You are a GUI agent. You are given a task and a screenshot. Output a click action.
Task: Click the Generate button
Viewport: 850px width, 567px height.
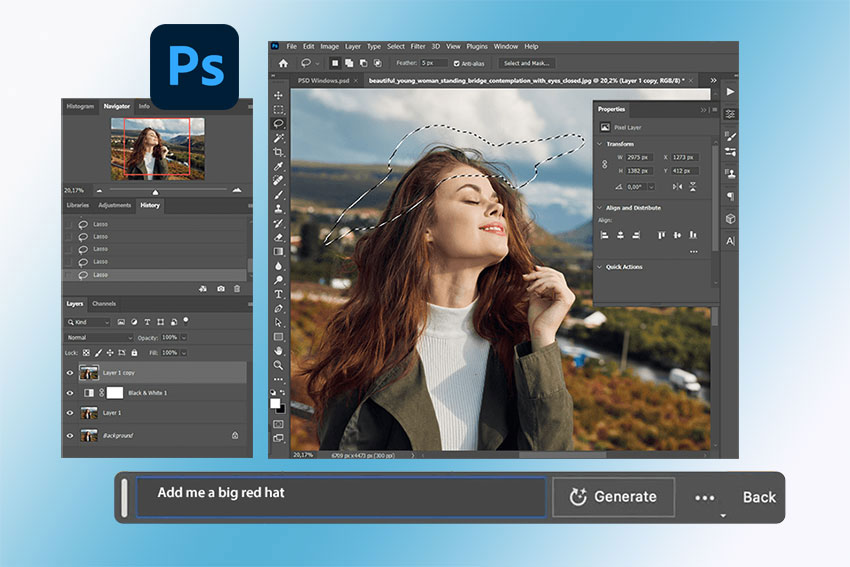(613, 497)
